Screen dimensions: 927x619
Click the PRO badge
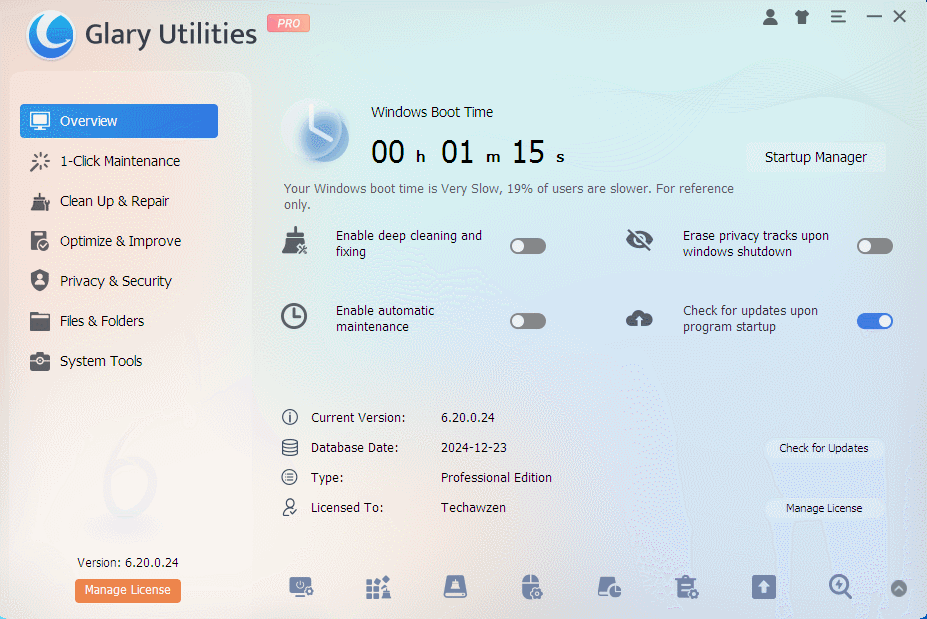(x=289, y=23)
